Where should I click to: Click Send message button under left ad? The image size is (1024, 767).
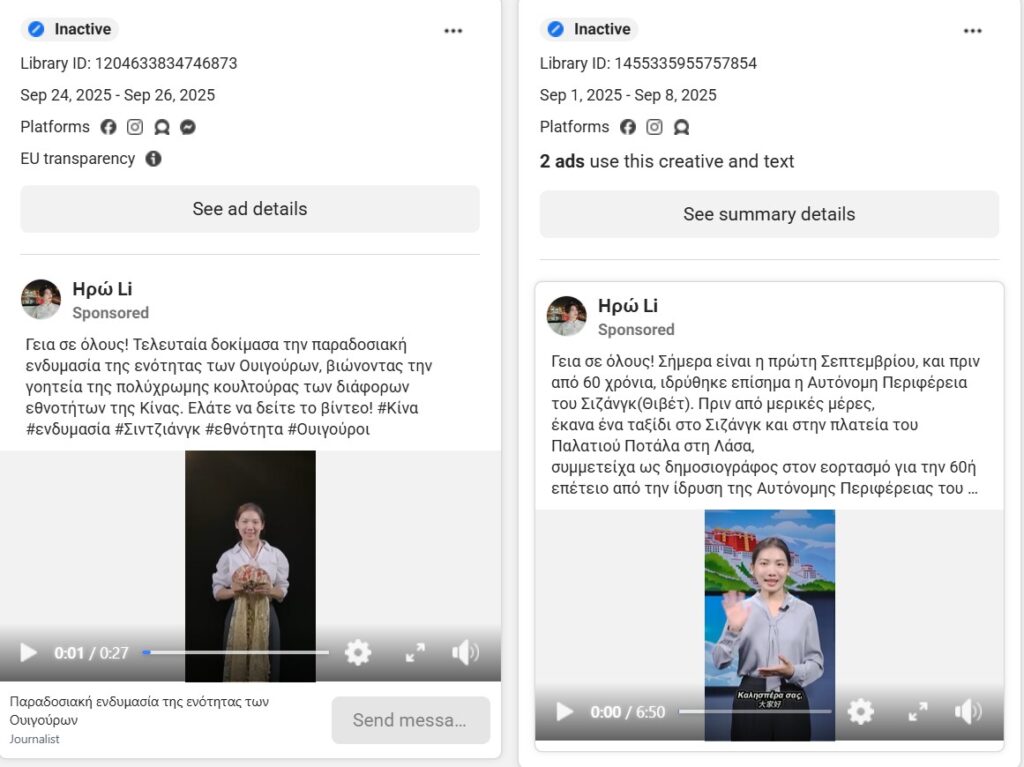click(x=410, y=720)
